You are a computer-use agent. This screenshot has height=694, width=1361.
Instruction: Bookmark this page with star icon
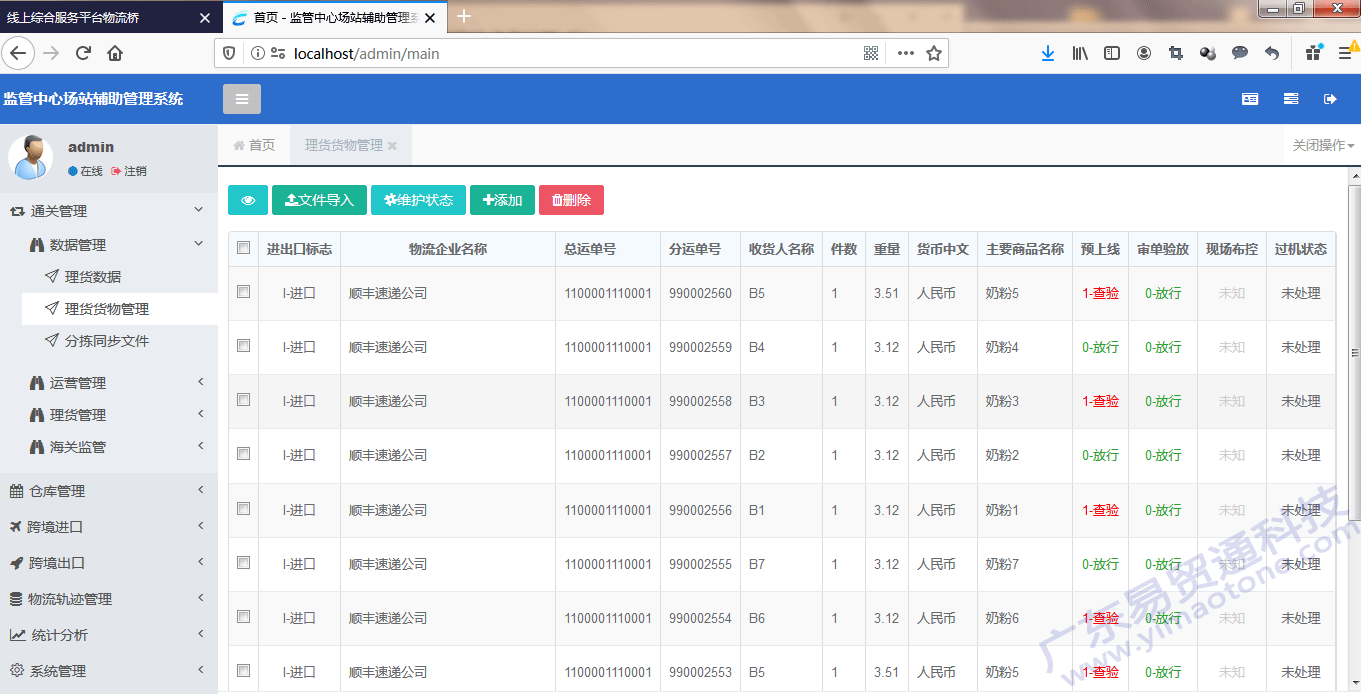point(934,53)
